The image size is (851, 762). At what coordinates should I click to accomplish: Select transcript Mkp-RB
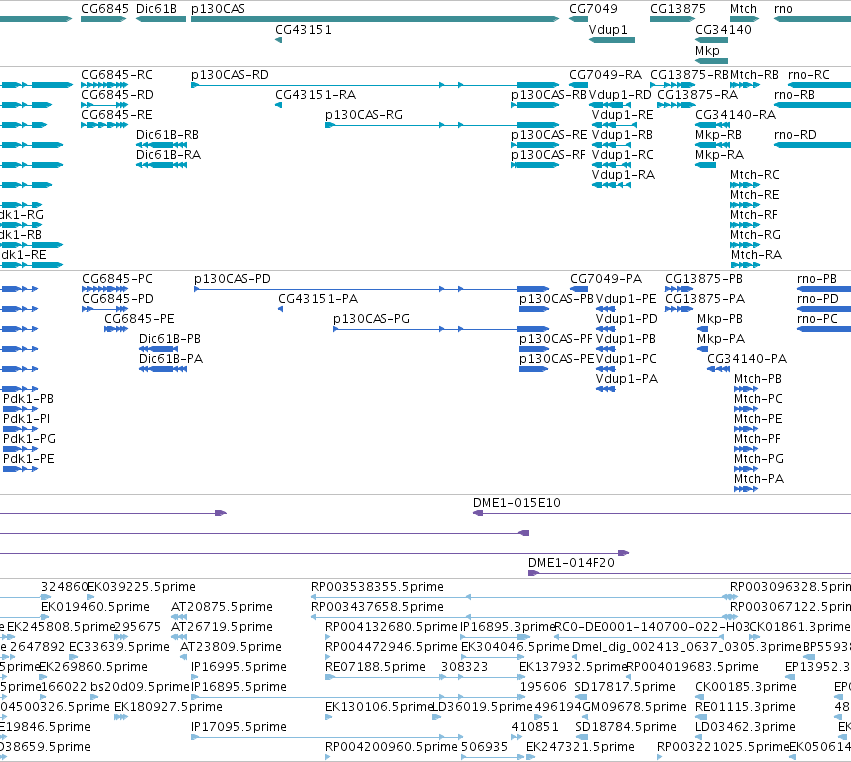pos(719,135)
